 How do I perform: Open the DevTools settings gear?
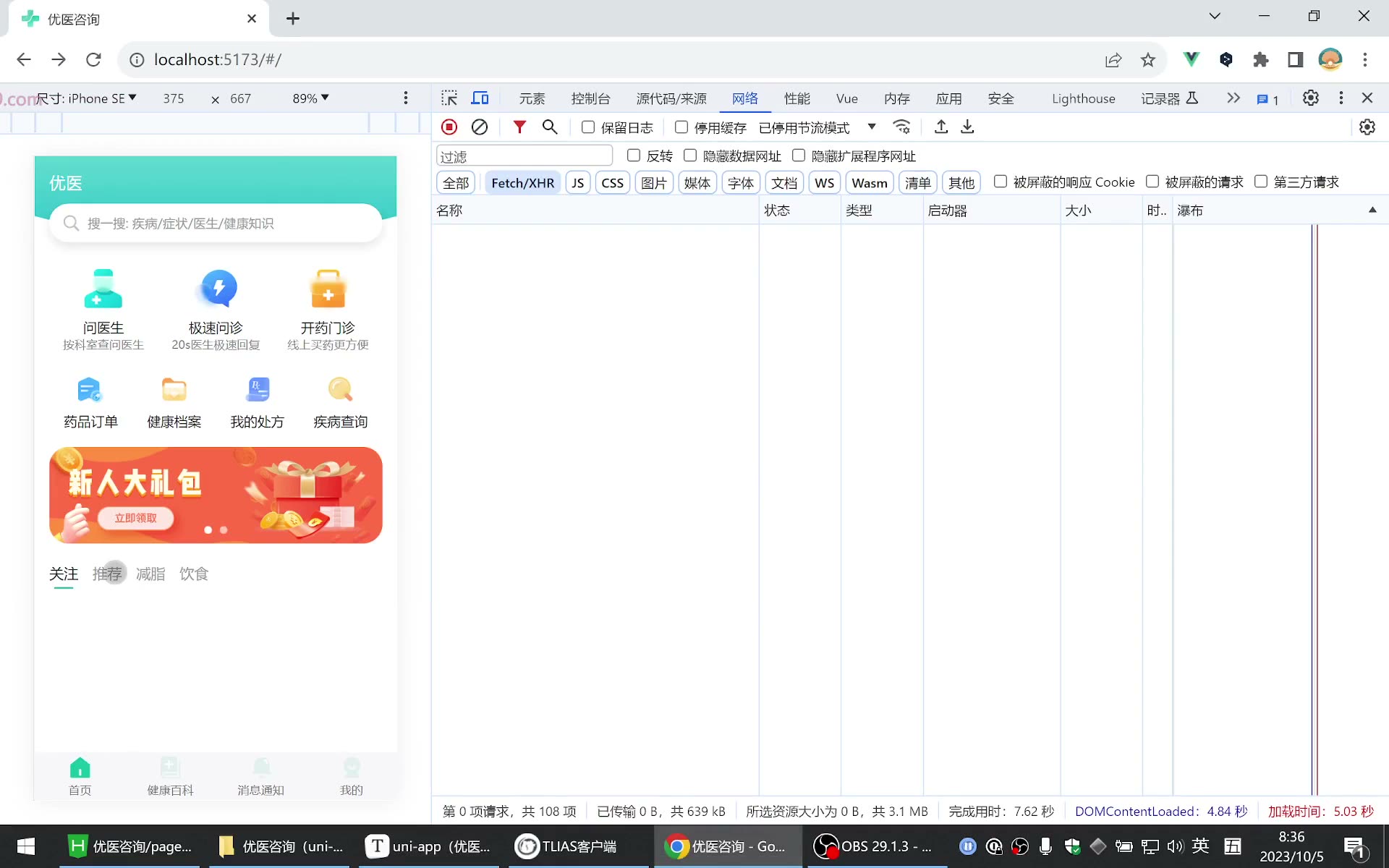pyautogui.click(x=1311, y=98)
